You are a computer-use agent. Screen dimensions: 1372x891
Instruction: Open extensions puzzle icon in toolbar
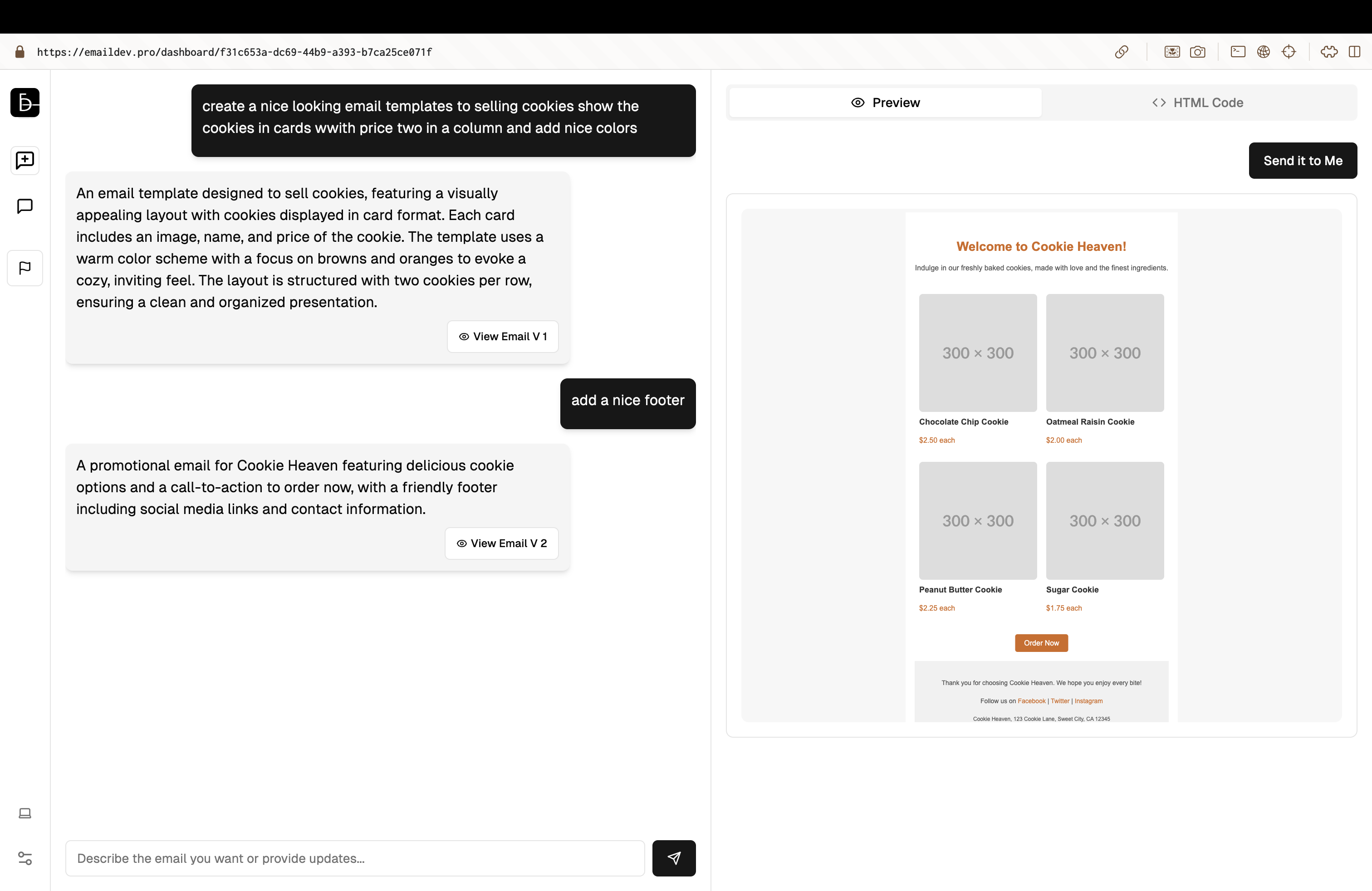pos(1329,52)
